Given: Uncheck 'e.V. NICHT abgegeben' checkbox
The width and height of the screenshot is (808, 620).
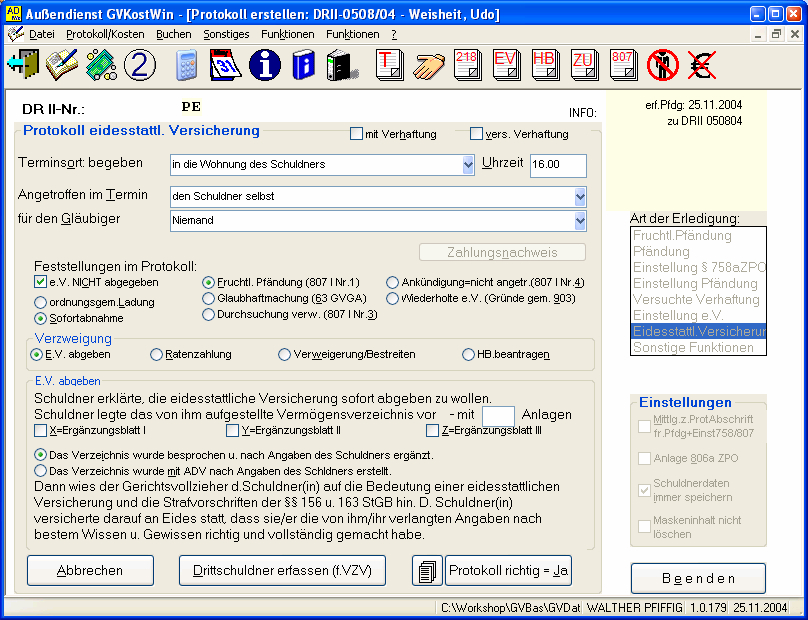Looking at the screenshot, I should click(40, 282).
